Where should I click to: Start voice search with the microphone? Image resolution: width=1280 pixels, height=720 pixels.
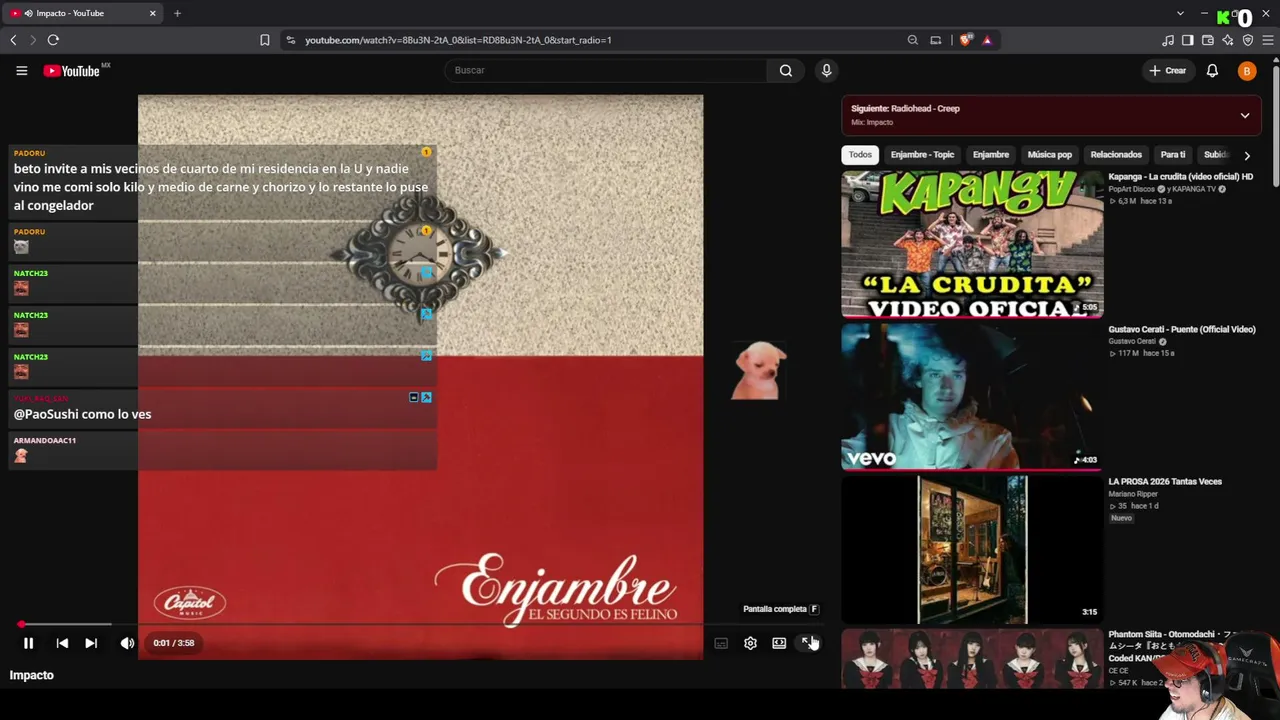pos(826,71)
